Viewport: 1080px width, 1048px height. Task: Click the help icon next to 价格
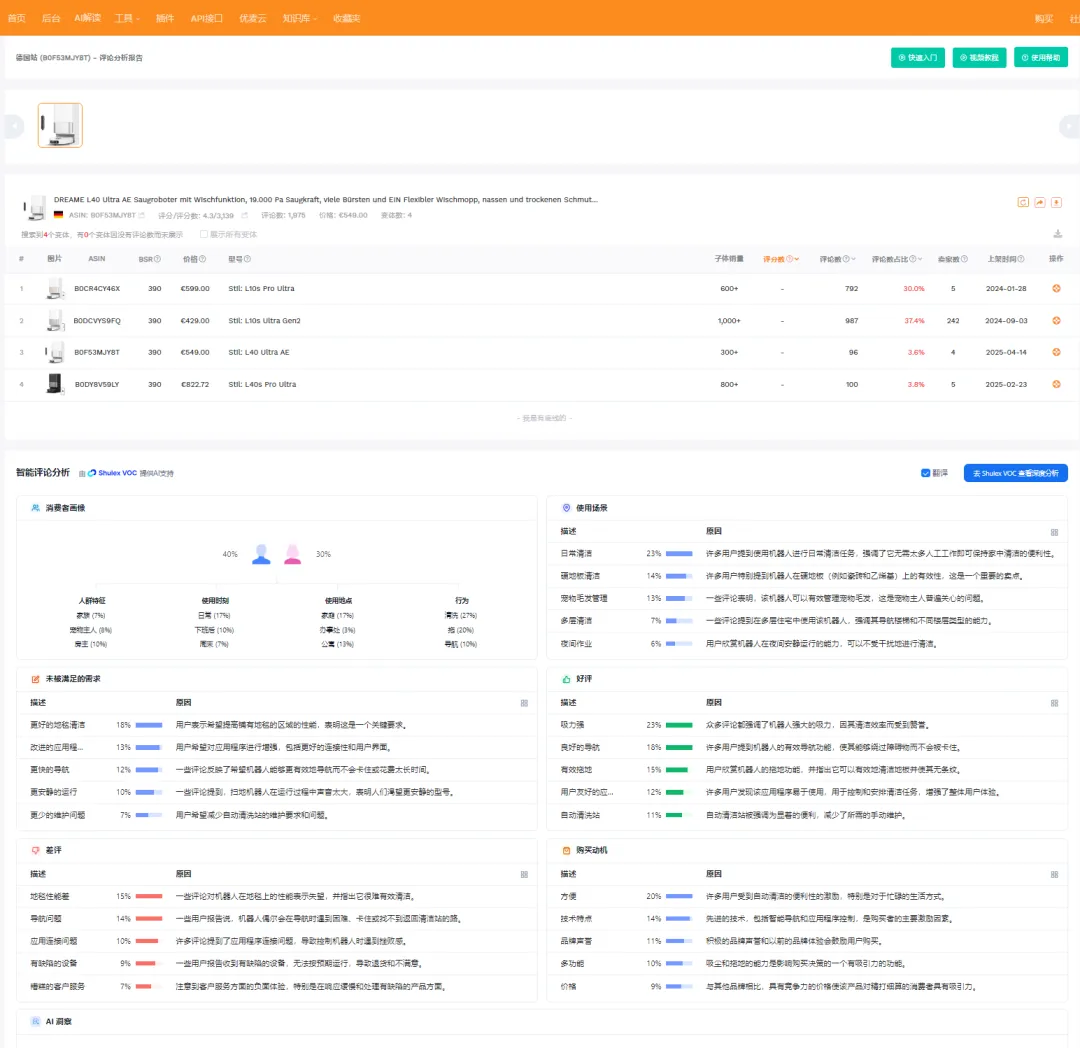(x=202, y=259)
